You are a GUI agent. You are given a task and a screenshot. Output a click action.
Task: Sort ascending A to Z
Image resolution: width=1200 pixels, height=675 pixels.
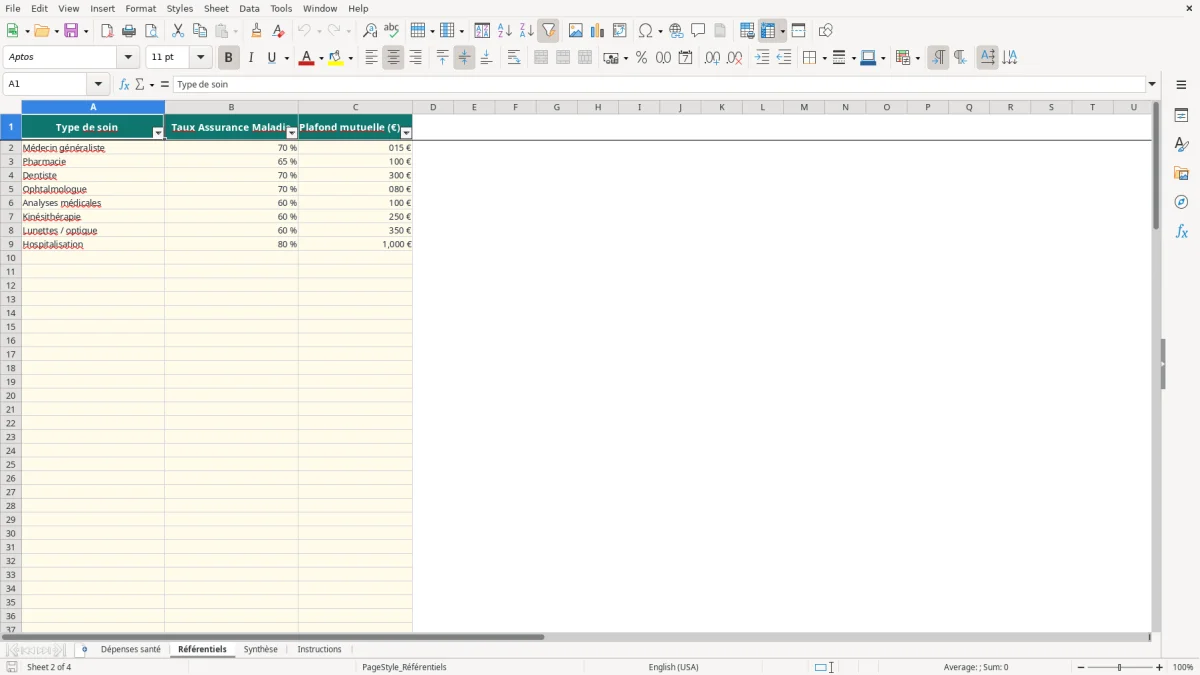[x=504, y=31]
